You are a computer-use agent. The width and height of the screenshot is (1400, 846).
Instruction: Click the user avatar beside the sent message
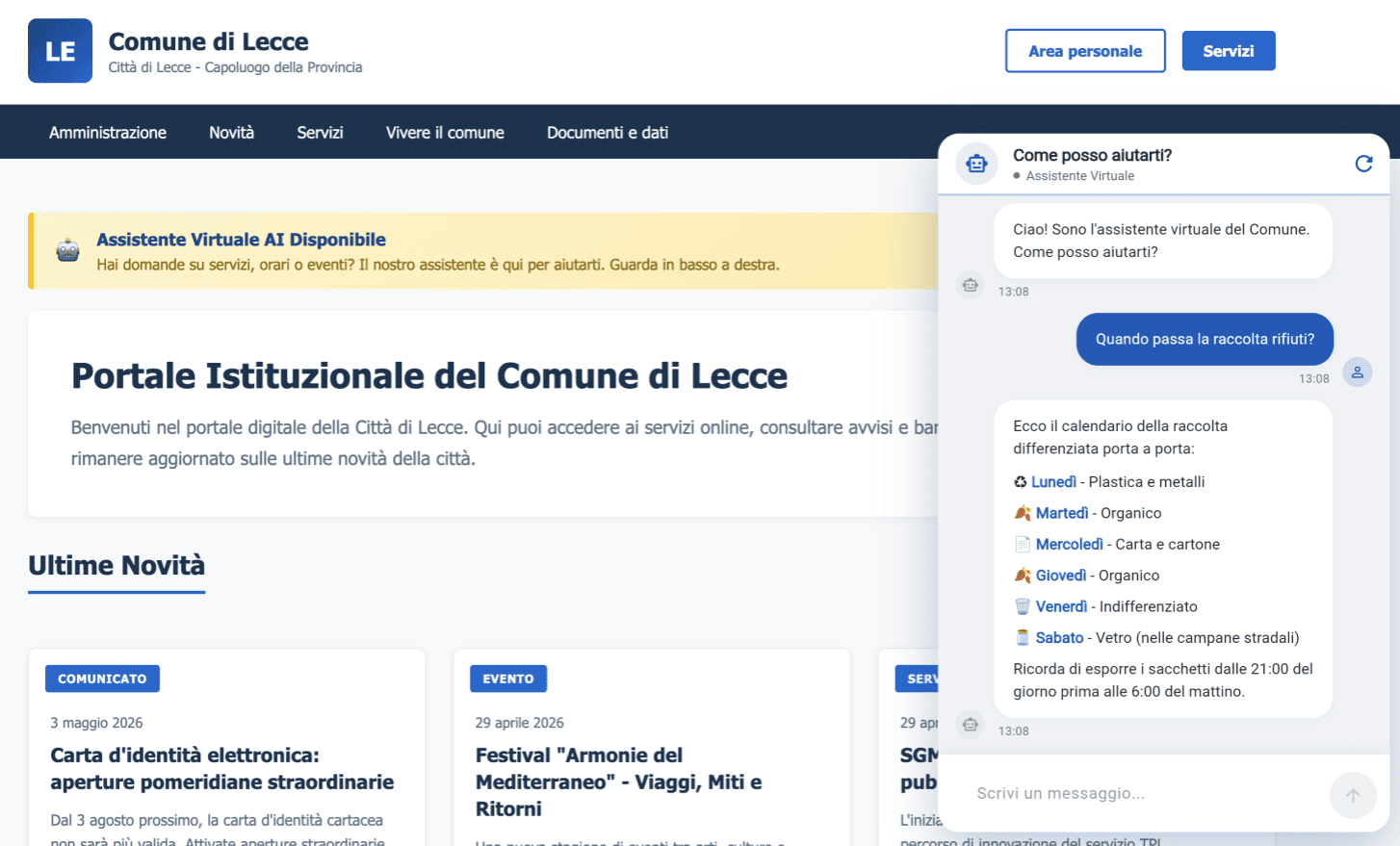click(x=1357, y=372)
